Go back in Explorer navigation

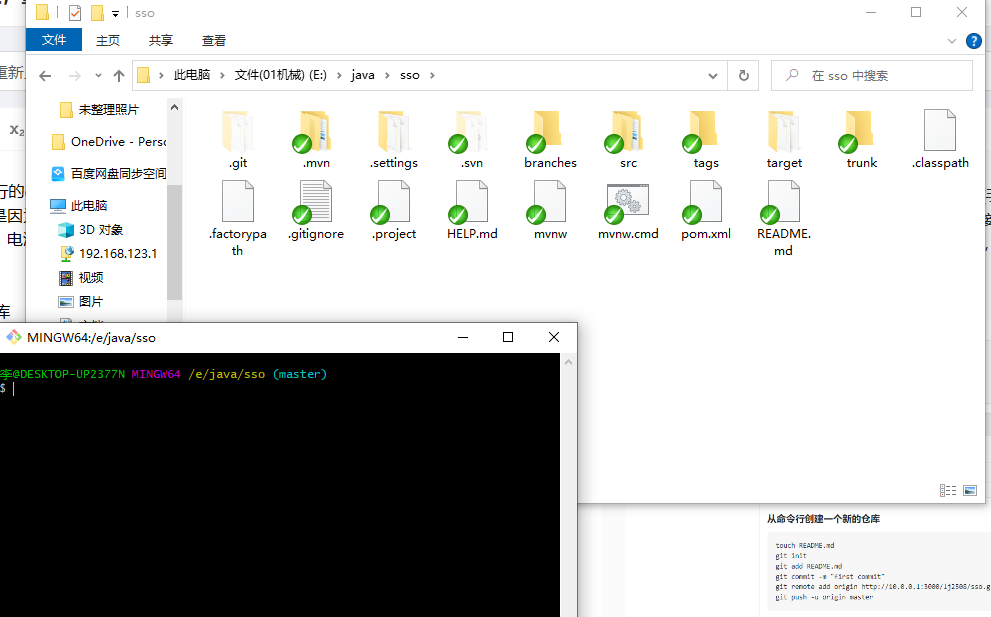coord(45,76)
